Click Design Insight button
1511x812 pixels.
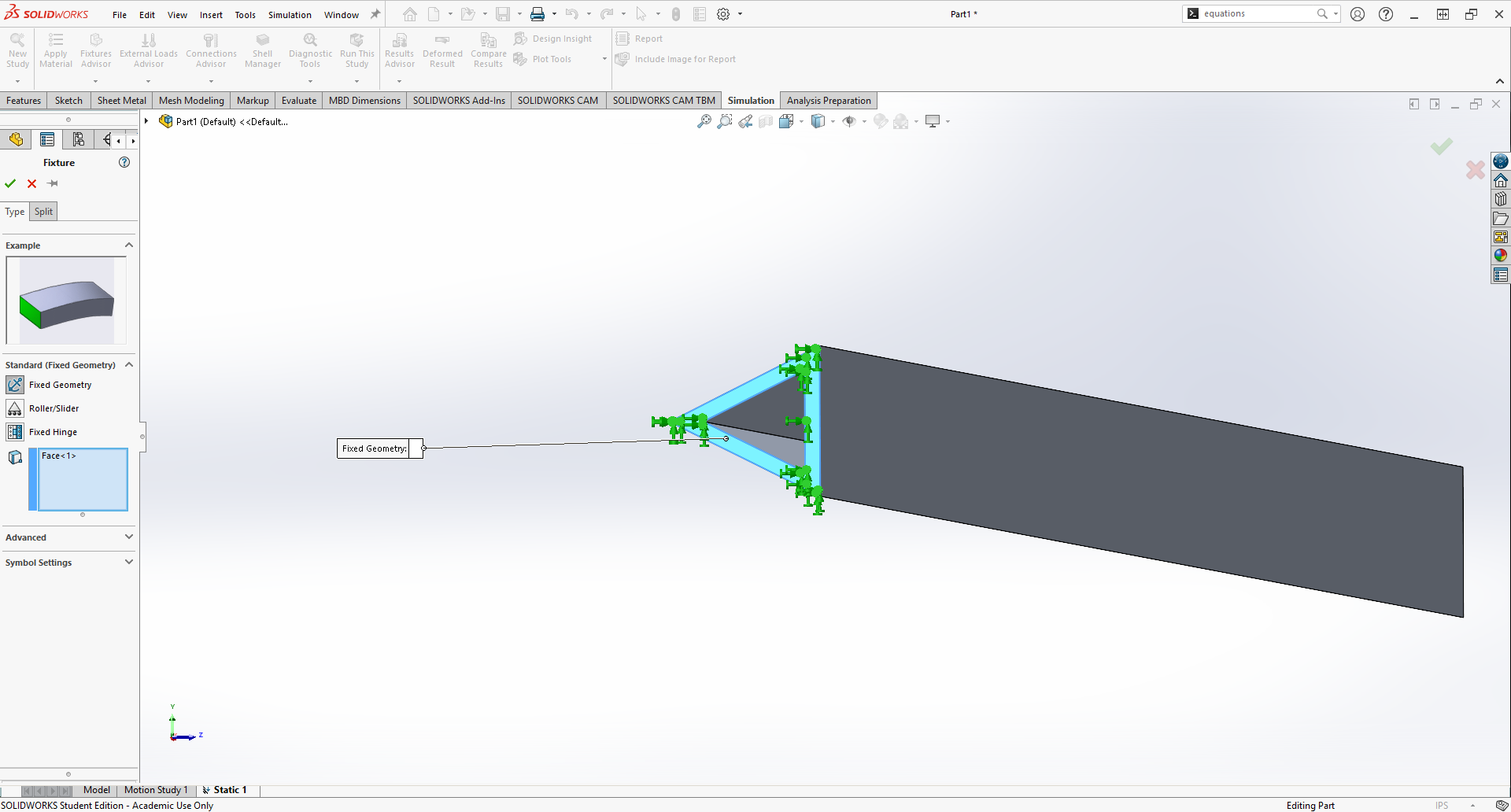click(x=553, y=39)
